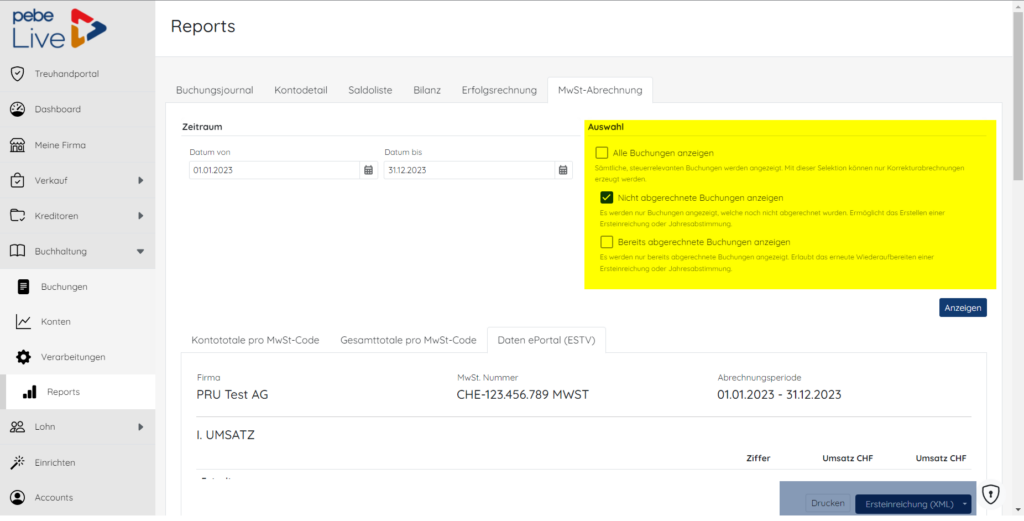
Task: Expand the Verkauf menu arrow
Action: (140, 180)
